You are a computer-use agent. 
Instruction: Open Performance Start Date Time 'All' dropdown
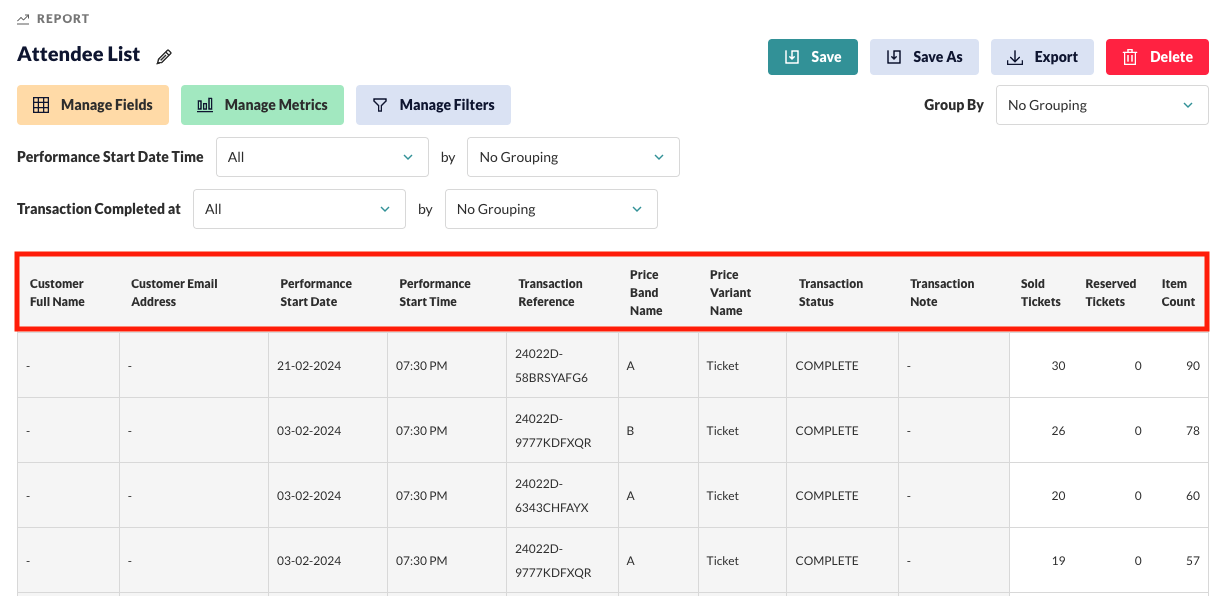tap(322, 157)
